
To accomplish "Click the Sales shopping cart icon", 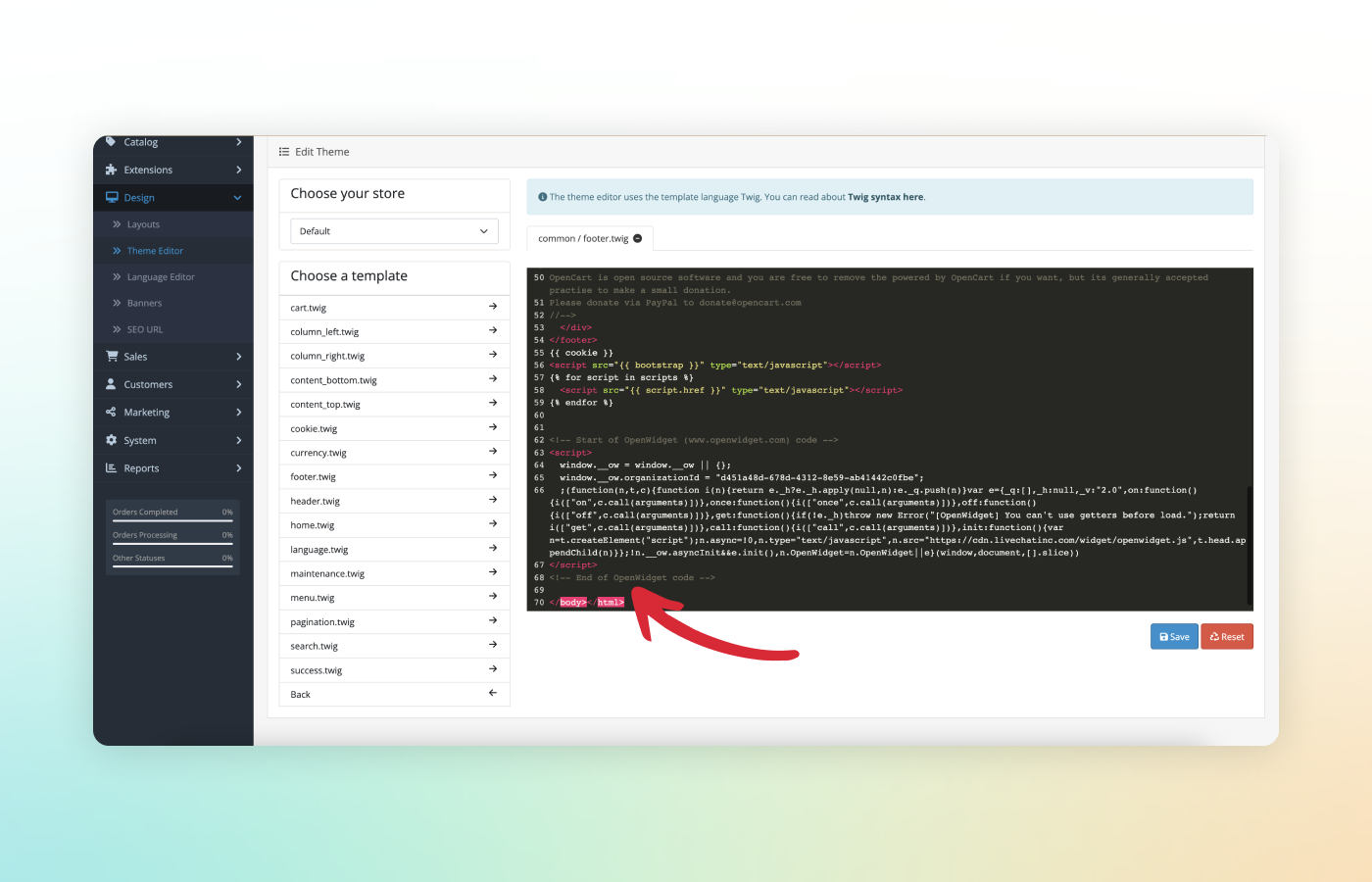I will [x=112, y=357].
